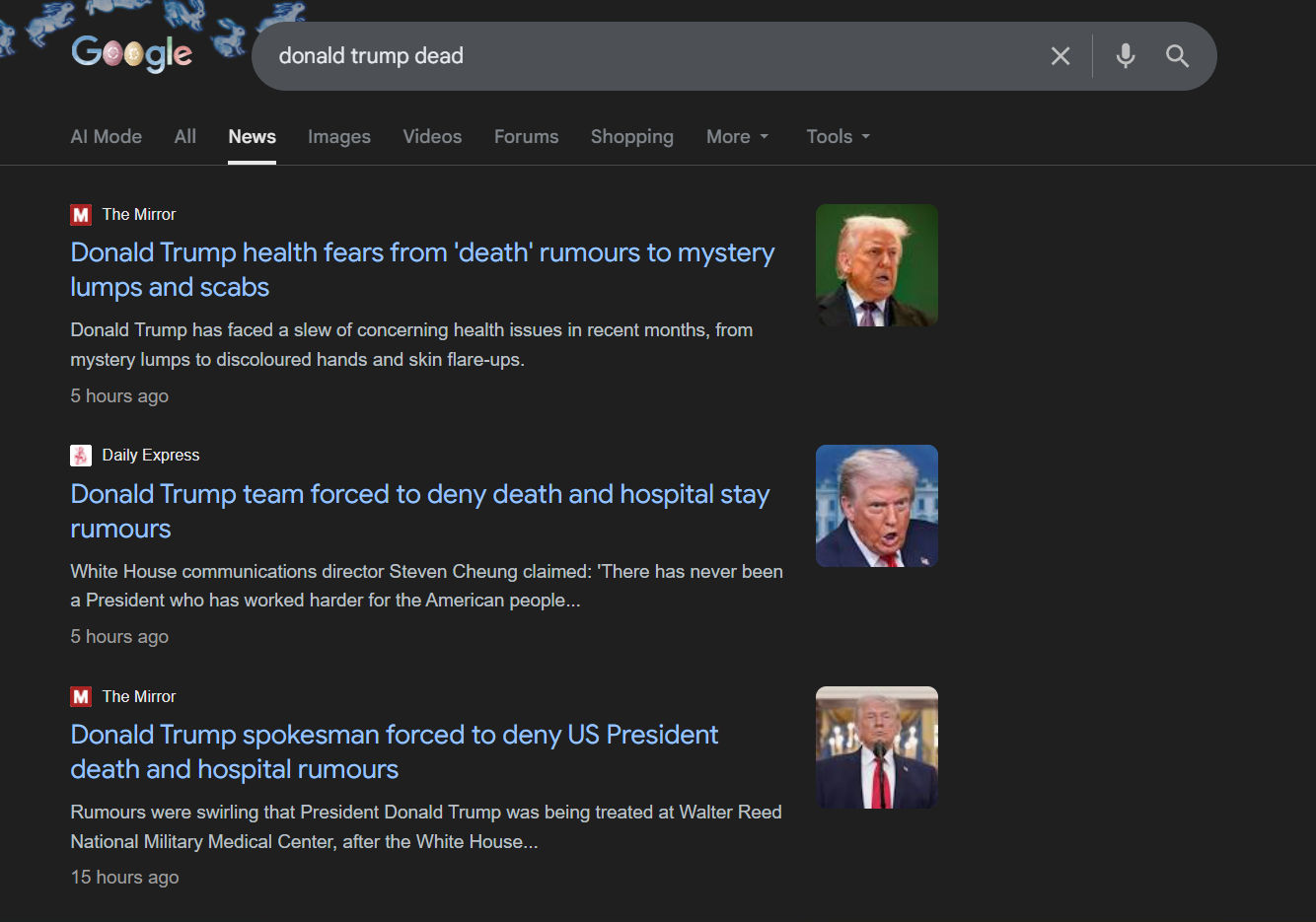Click The Mirror favicon on third result

click(x=81, y=697)
